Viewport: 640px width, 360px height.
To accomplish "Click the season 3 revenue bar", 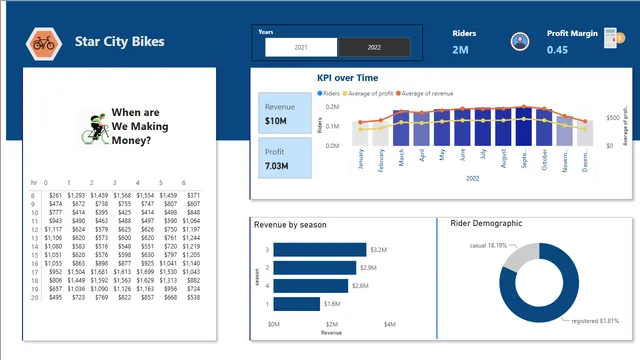I will pyautogui.click(x=320, y=250).
